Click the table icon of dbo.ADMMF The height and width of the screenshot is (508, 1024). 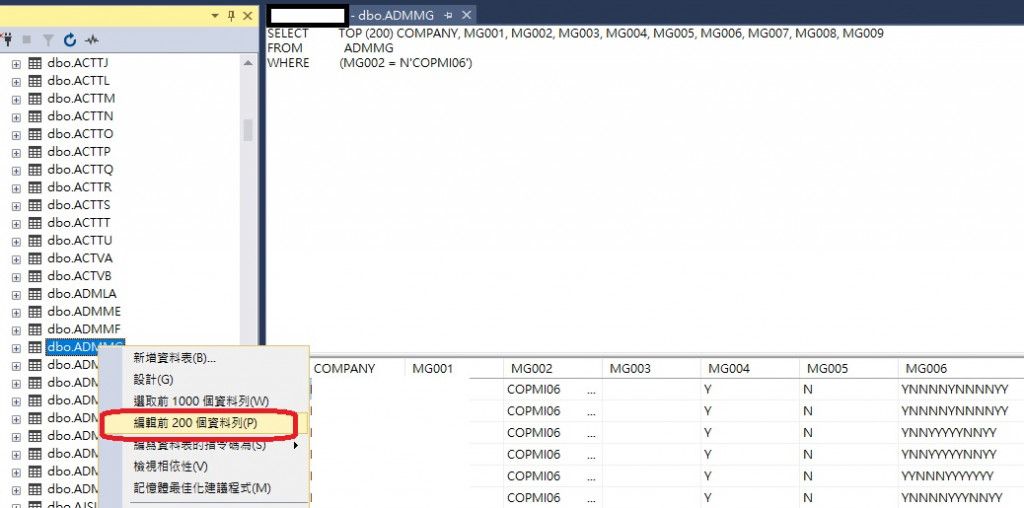[x=35, y=329]
